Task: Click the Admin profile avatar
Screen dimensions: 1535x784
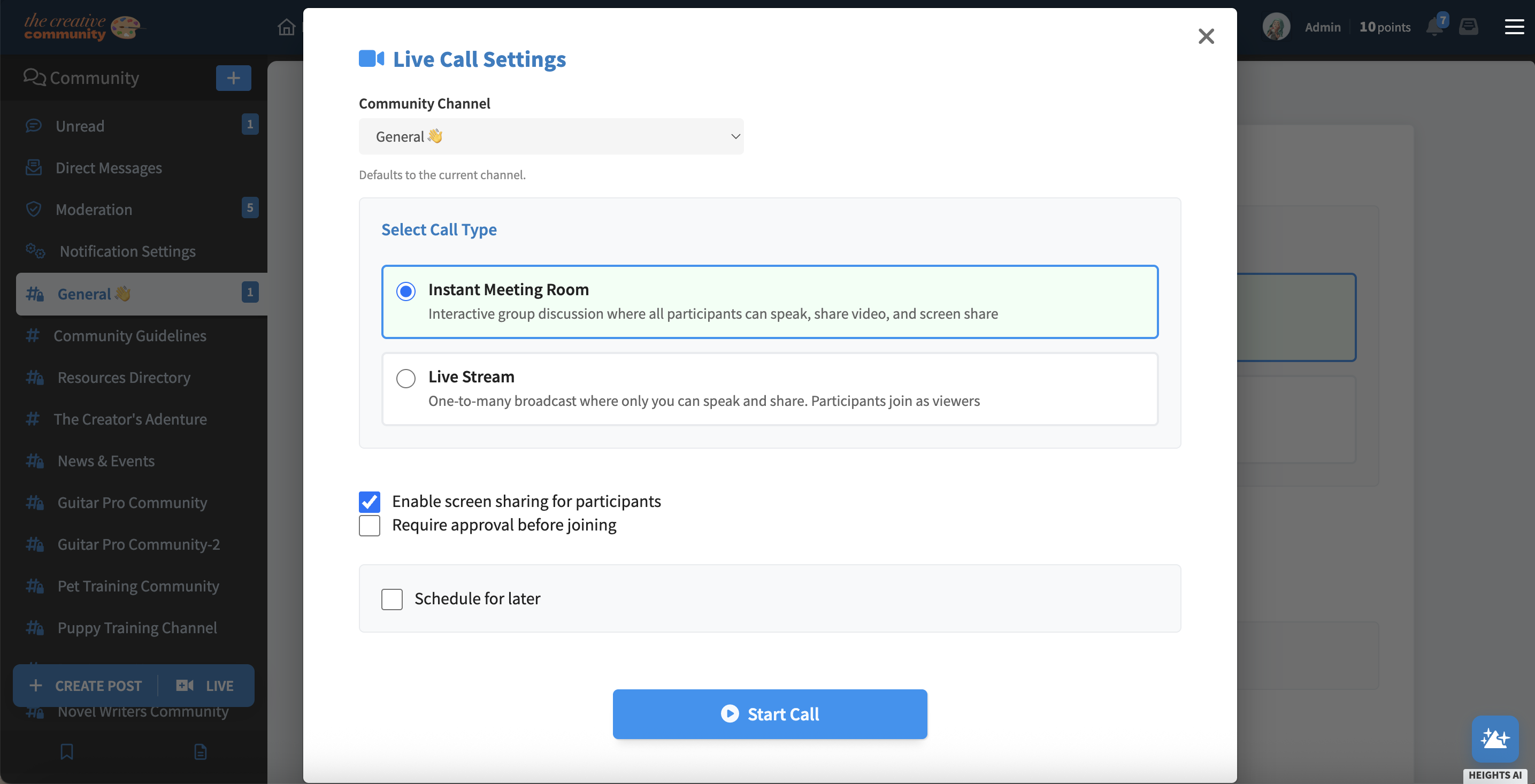Action: 1276,27
